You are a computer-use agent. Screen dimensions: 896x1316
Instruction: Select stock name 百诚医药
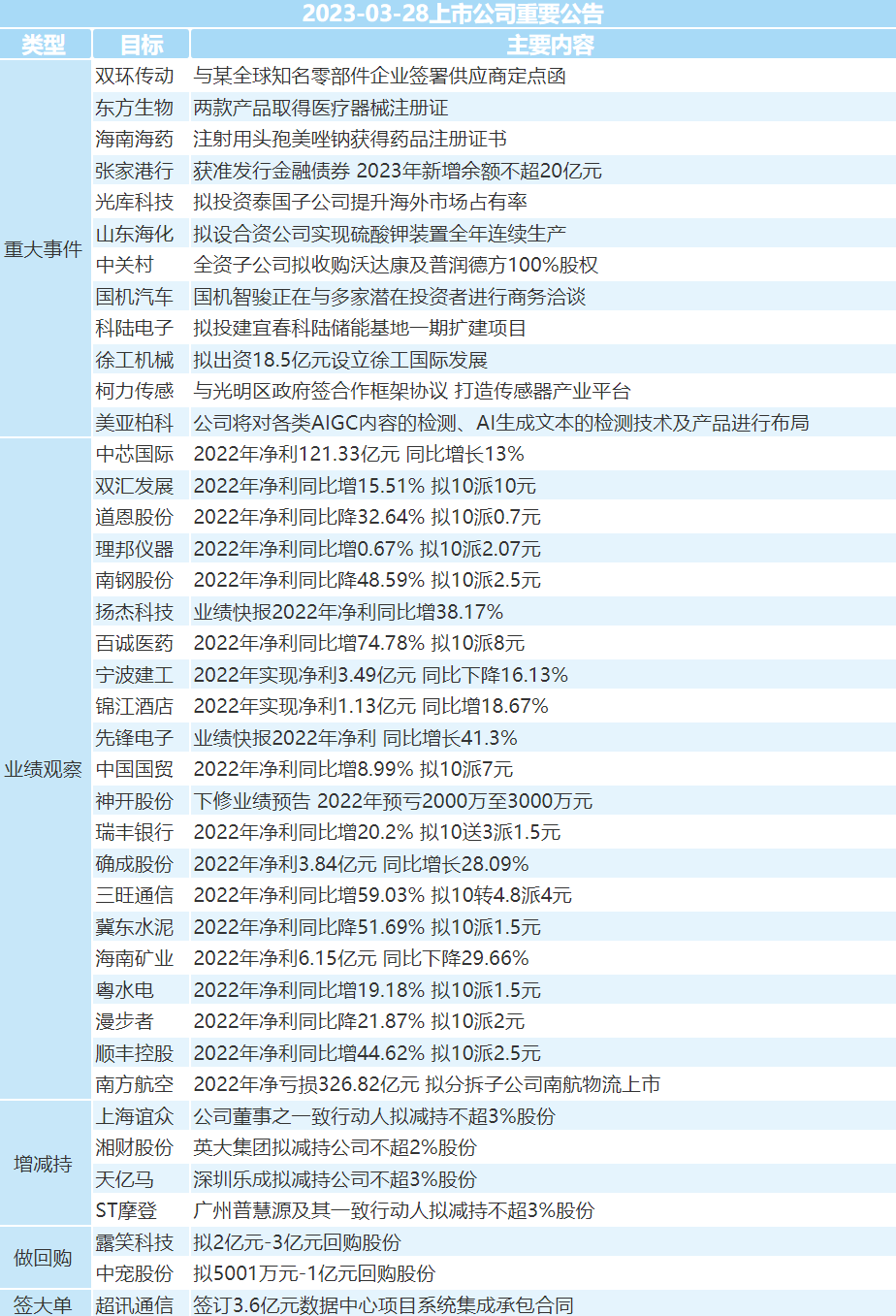coord(135,643)
